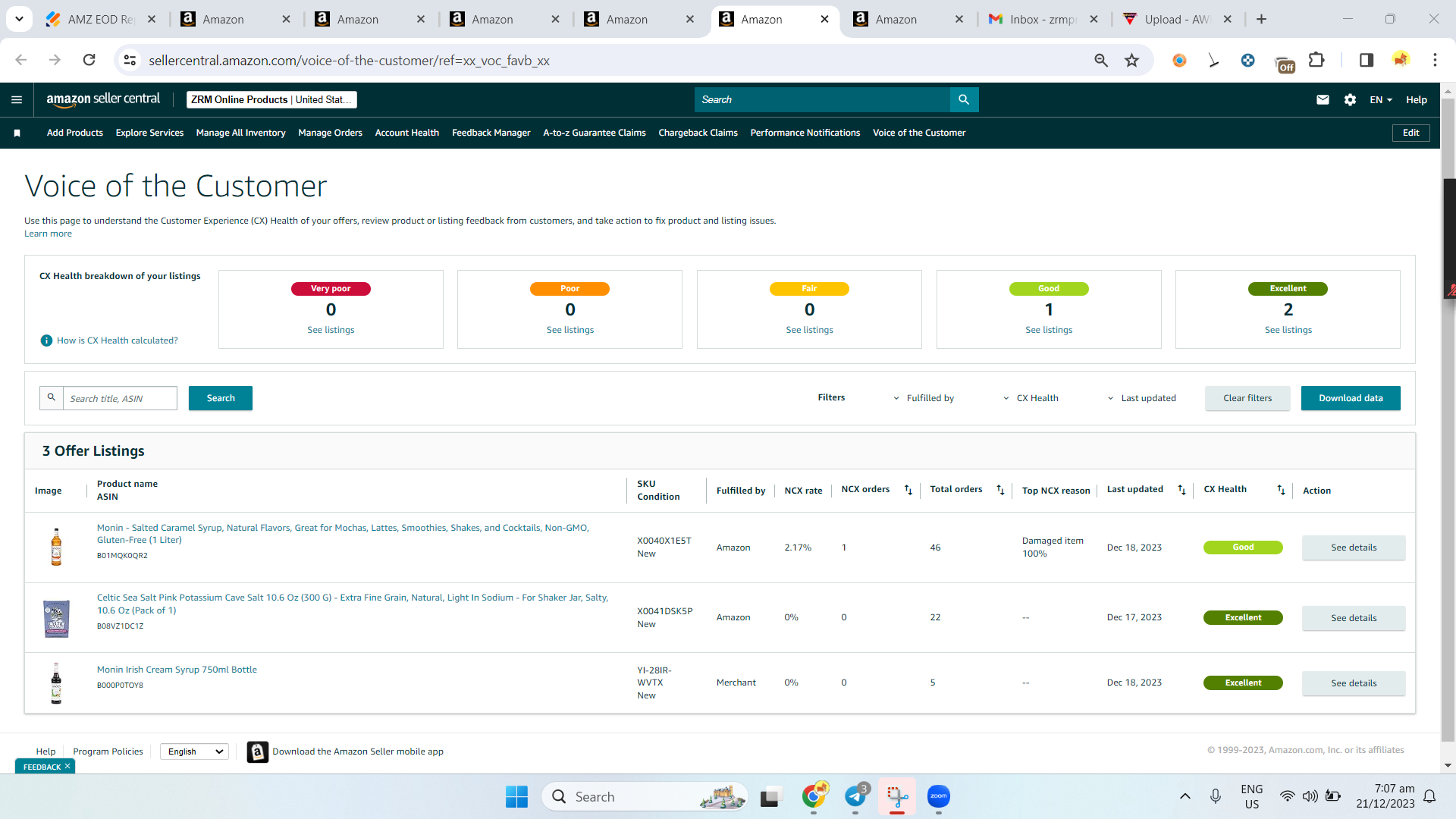
Task: Show hidden system tray icons
Action: [1185, 796]
